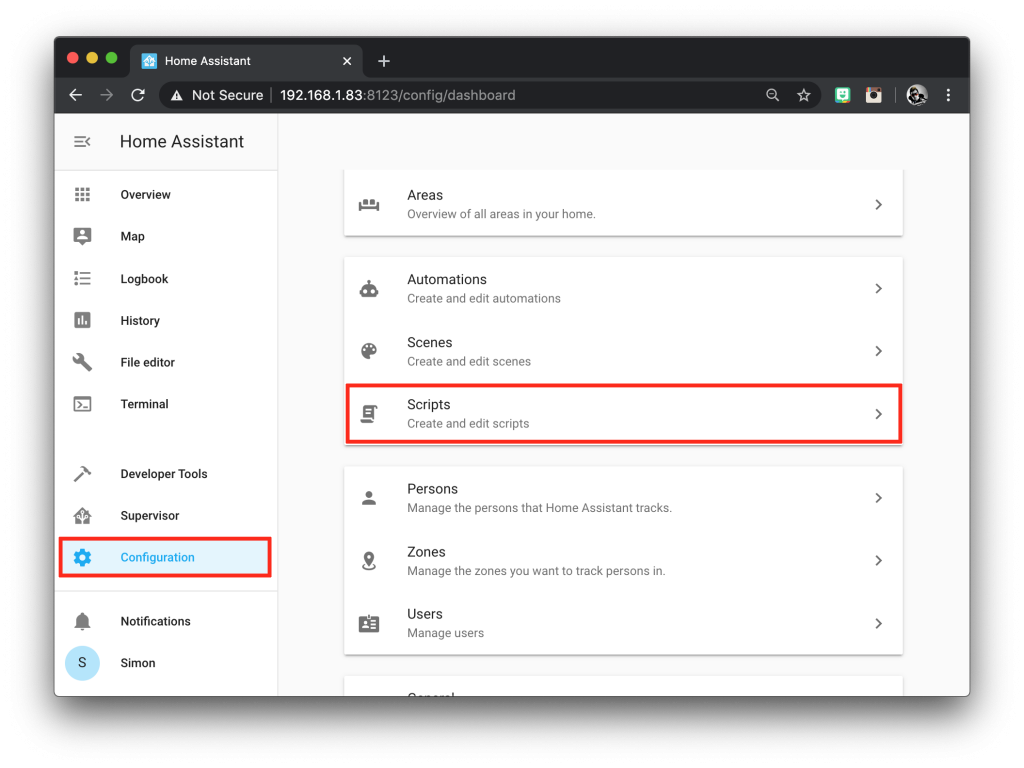Click the Automations robot icon

369,289
